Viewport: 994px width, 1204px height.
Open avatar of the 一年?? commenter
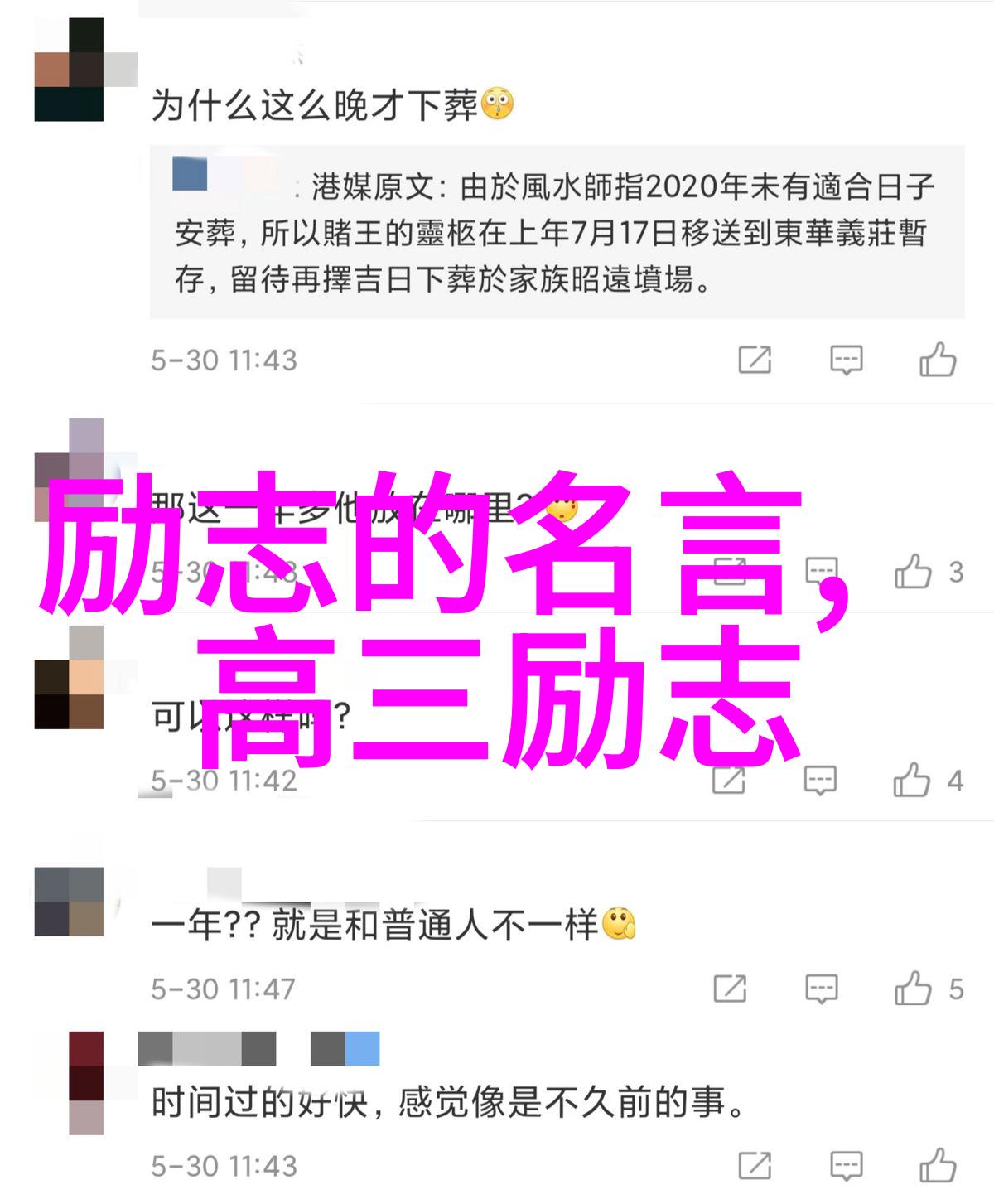pos(70,902)
